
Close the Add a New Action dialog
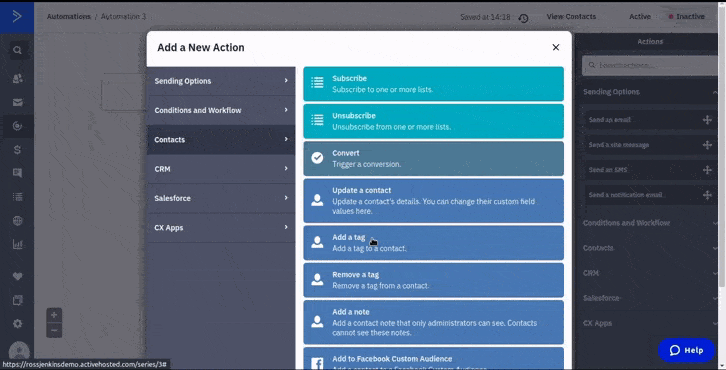556,47
